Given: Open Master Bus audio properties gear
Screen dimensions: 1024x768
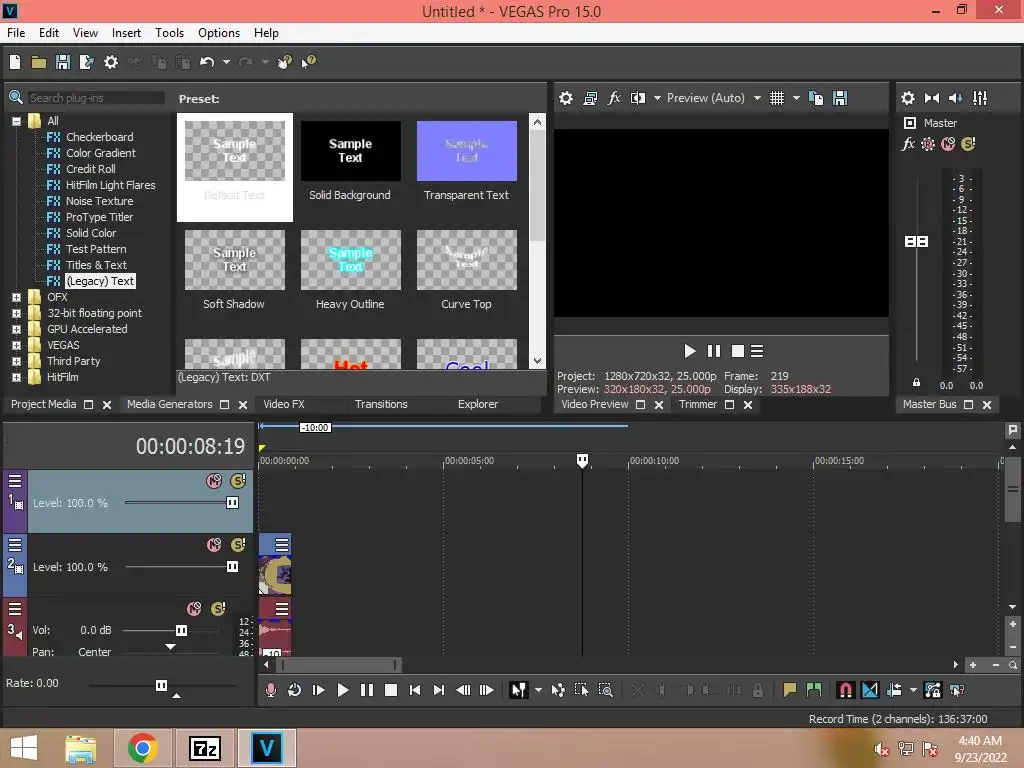Looking at the screenshot, I should click(908, 98).
